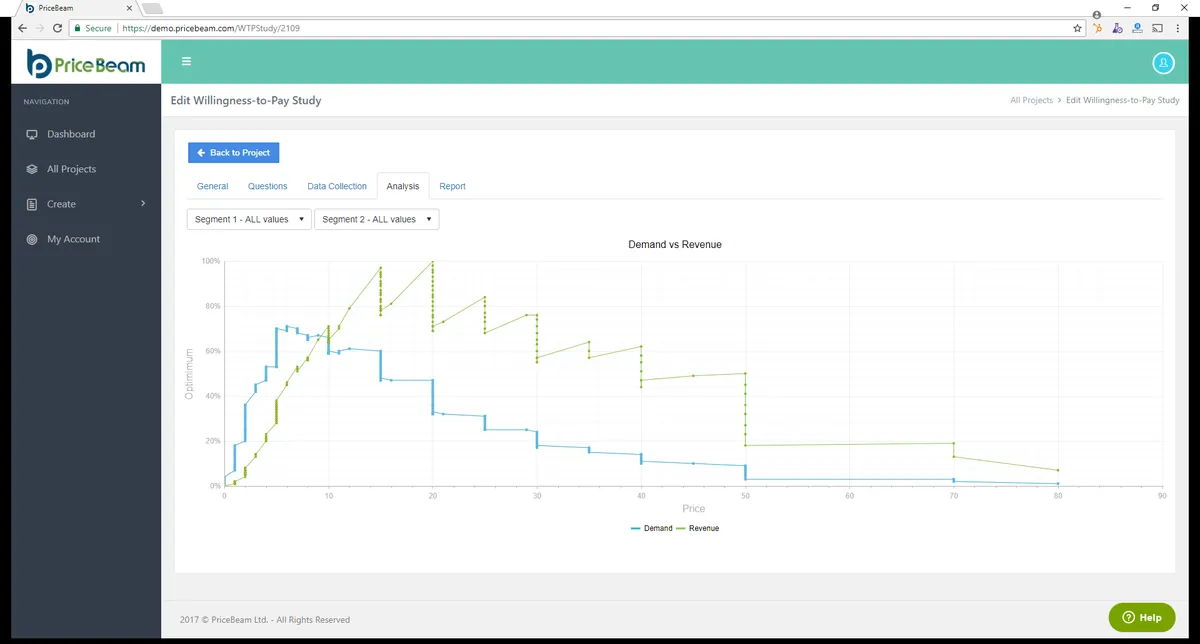Switch to the Data Collection tab
This screenshot has height=644, width=1200.
[337, 186]
